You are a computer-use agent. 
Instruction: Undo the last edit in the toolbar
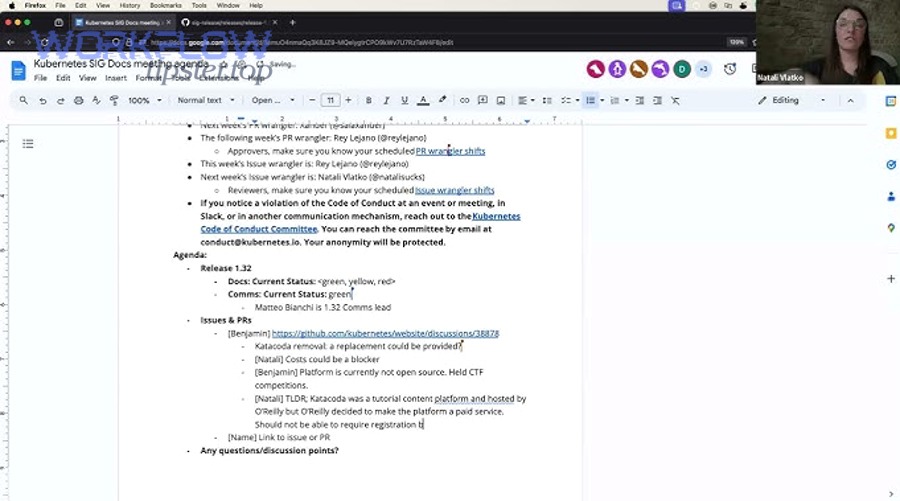(x=42, y=100)
